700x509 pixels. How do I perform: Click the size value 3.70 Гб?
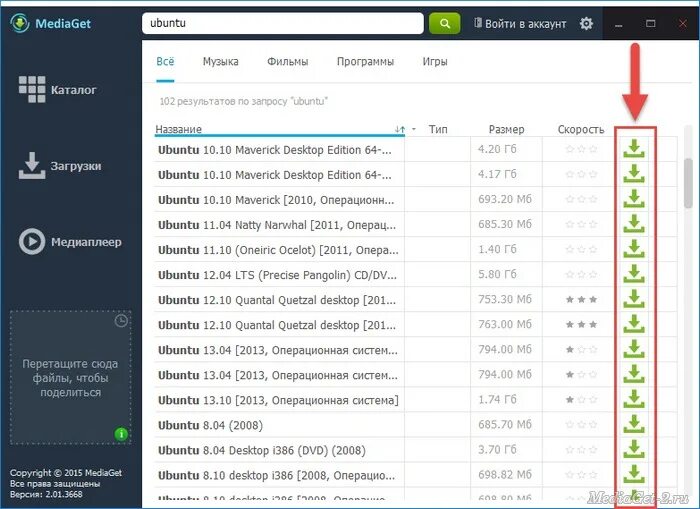tap(497, 449)
